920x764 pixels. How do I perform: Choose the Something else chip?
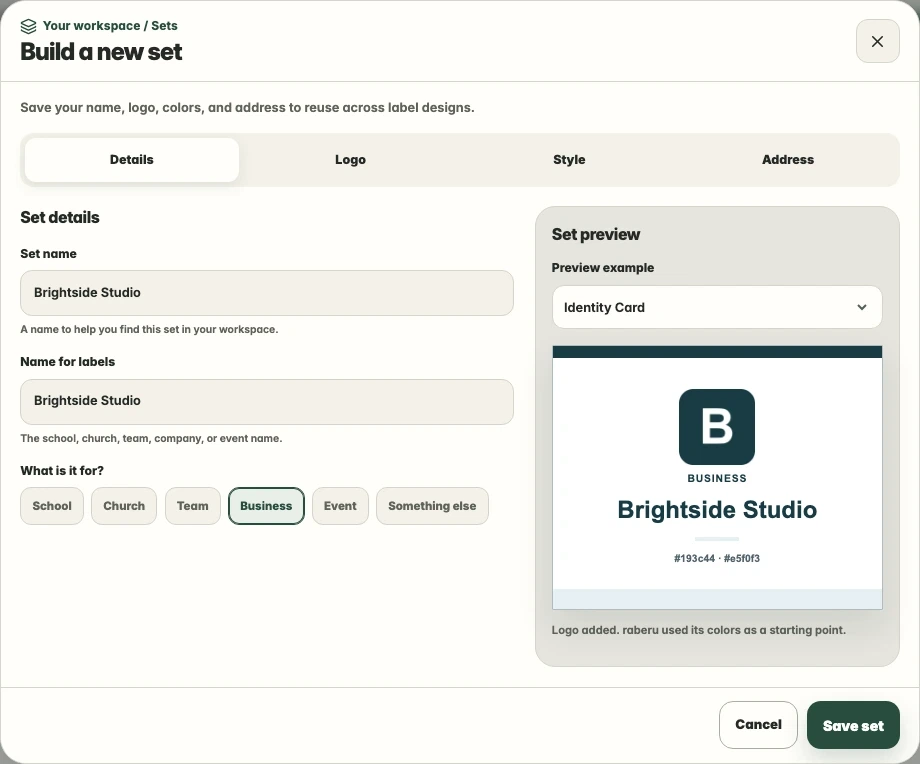tap(432, 506)
